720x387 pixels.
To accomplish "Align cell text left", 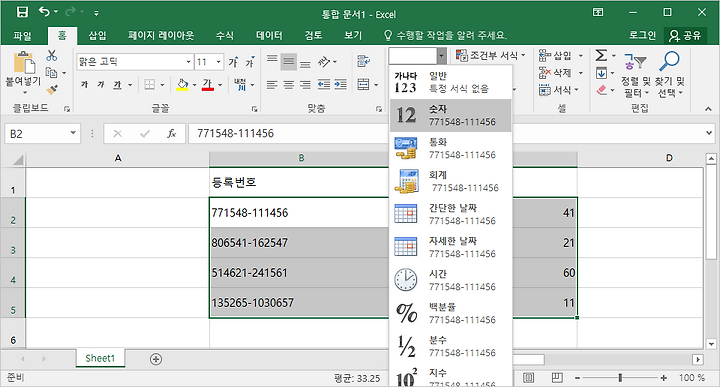I will pyautogui.click(x=272, y=84).
